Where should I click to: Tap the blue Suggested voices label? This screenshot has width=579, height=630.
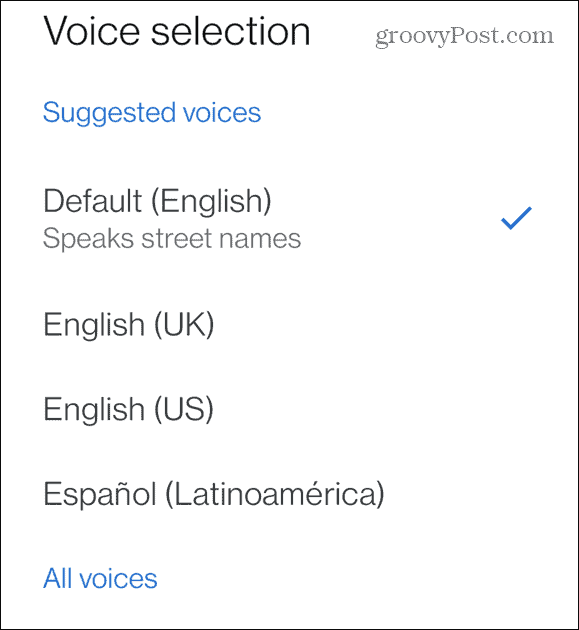(152, 113)
